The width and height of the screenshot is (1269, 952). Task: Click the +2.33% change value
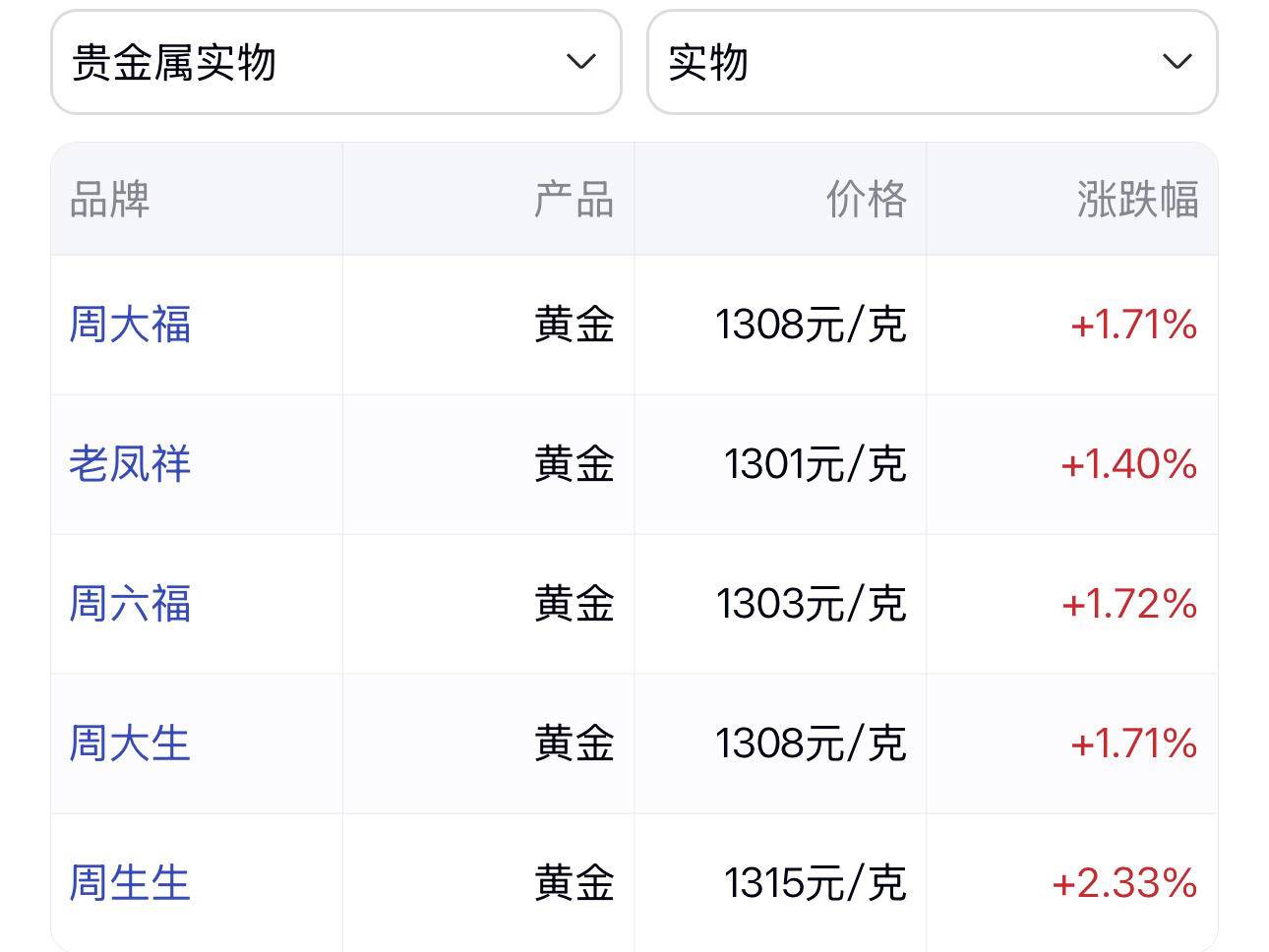click(1124, 883)
